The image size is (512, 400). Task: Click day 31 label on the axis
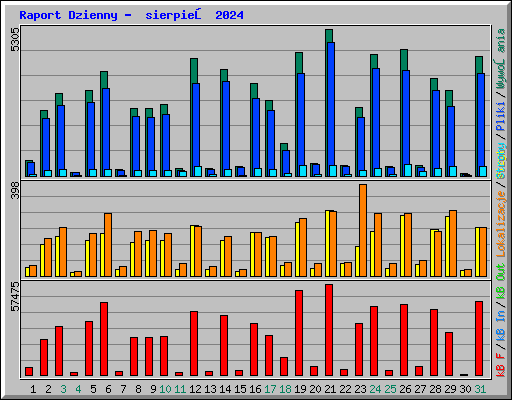[x=480, y=389]
